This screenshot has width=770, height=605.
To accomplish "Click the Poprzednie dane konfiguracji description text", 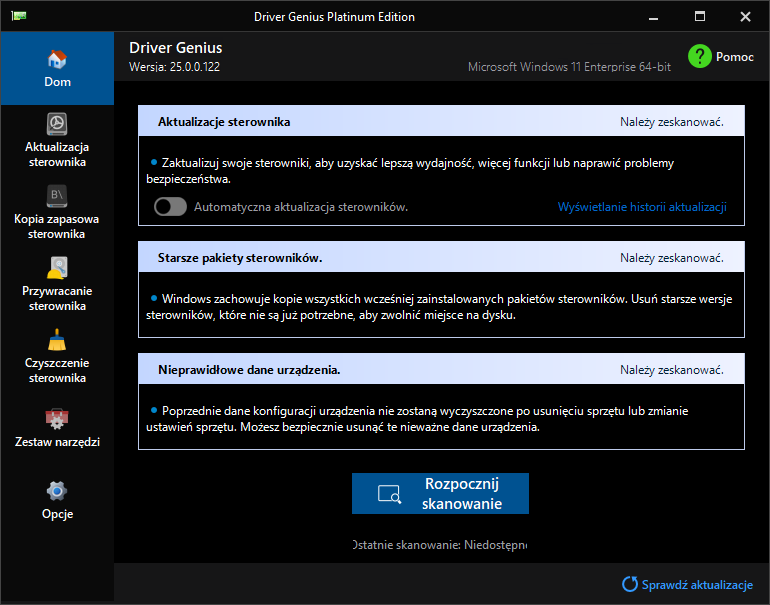I will tap(417, 419).
